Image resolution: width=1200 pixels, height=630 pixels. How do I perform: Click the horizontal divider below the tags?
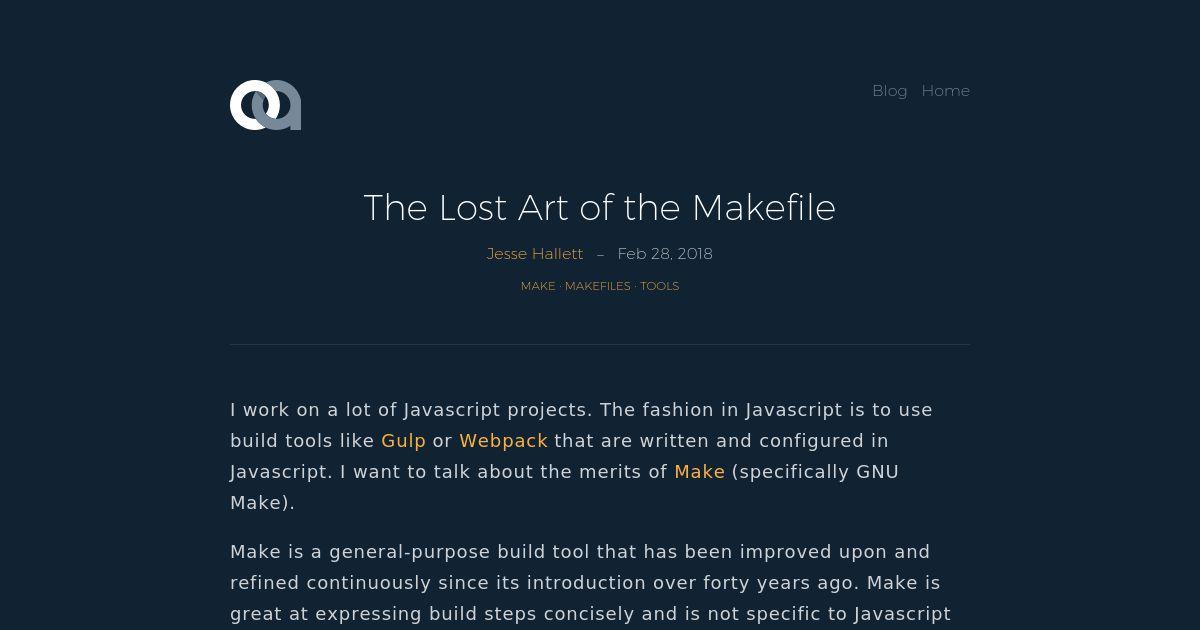coord(600,344)
